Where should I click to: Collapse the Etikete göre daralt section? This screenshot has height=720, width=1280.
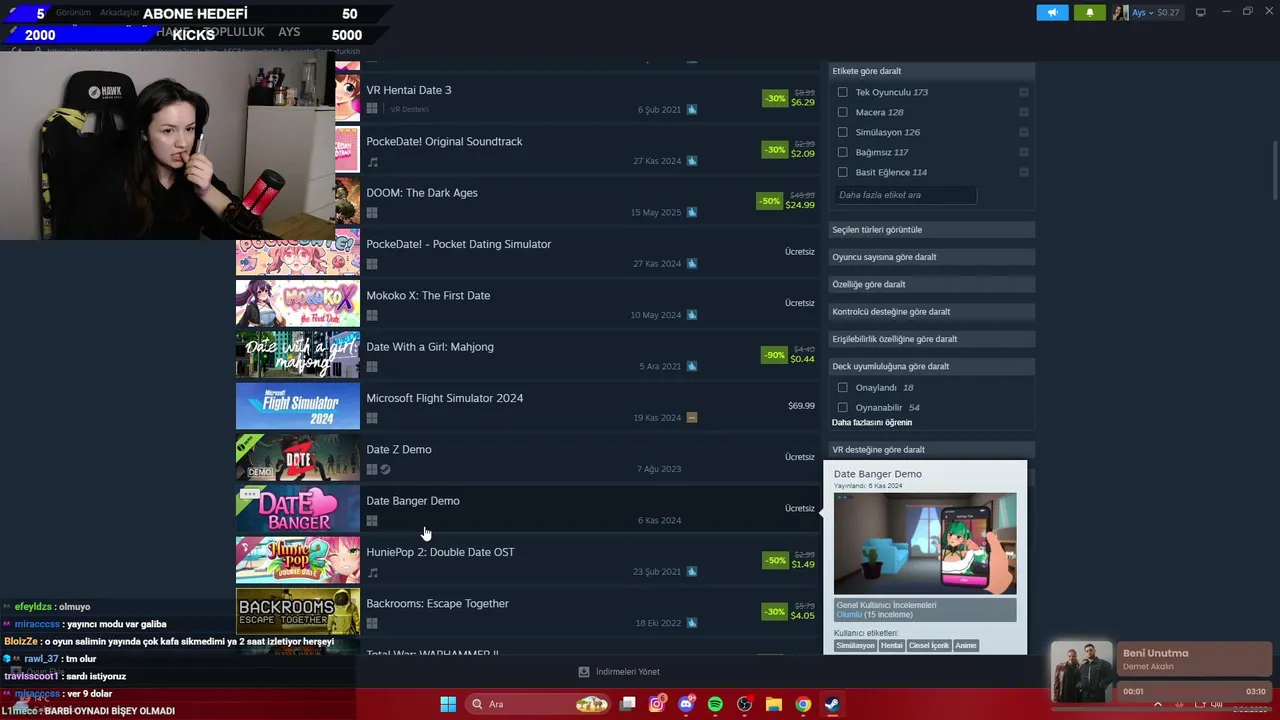[x=931, y=71]
